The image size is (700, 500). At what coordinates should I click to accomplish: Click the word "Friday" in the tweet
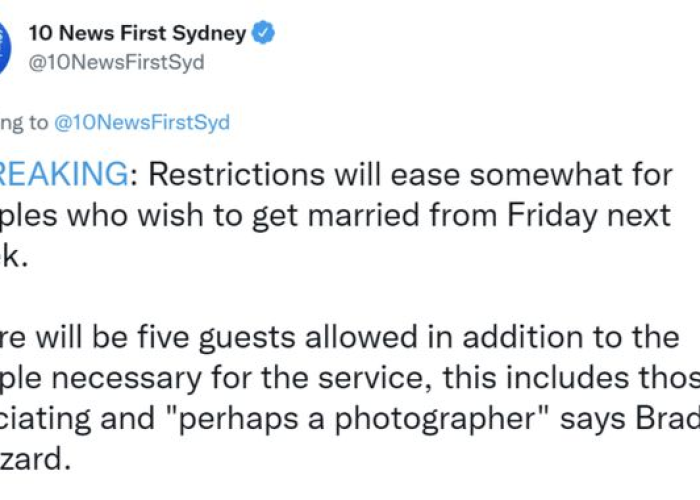coord(552,216)
